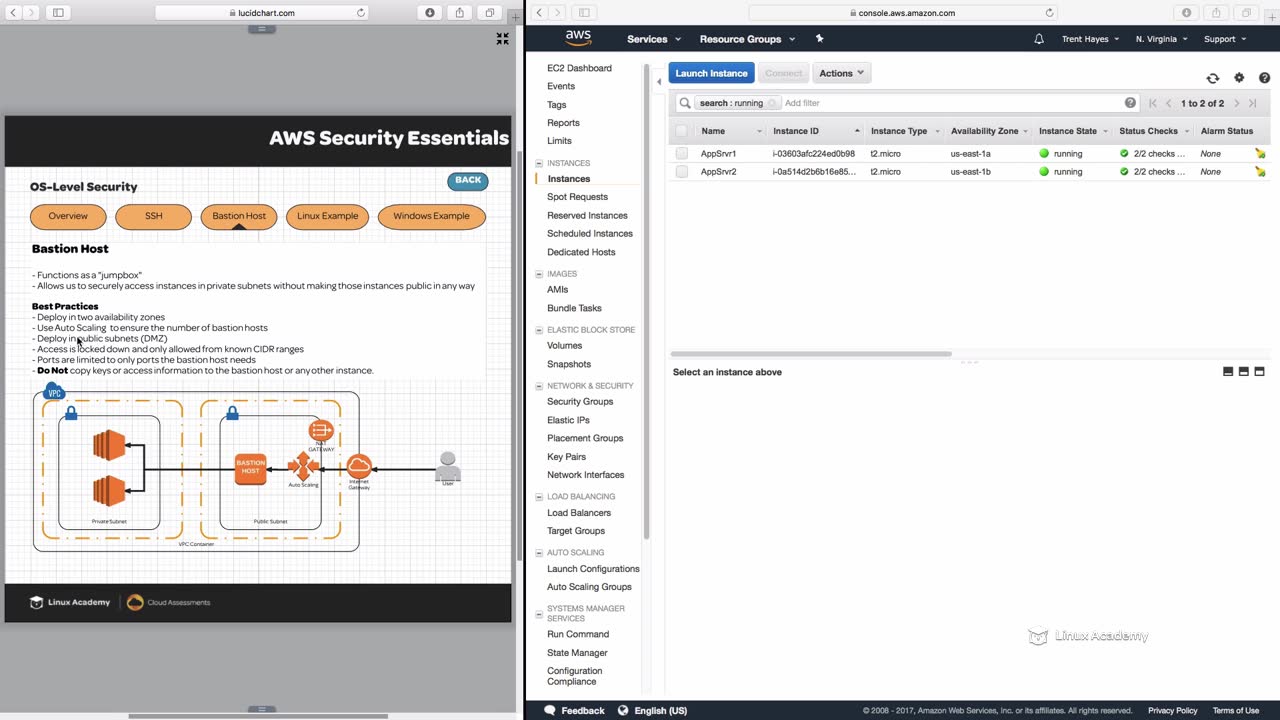
Task: Open the Trent Hayes account menu
Action: point(1090,39)
